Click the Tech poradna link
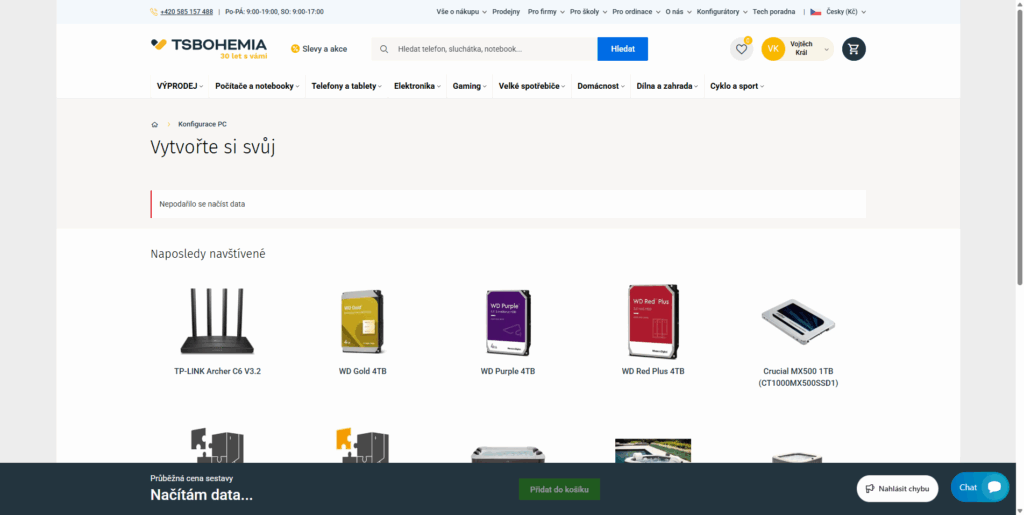Screen dimensions: 1024x515 774,12
